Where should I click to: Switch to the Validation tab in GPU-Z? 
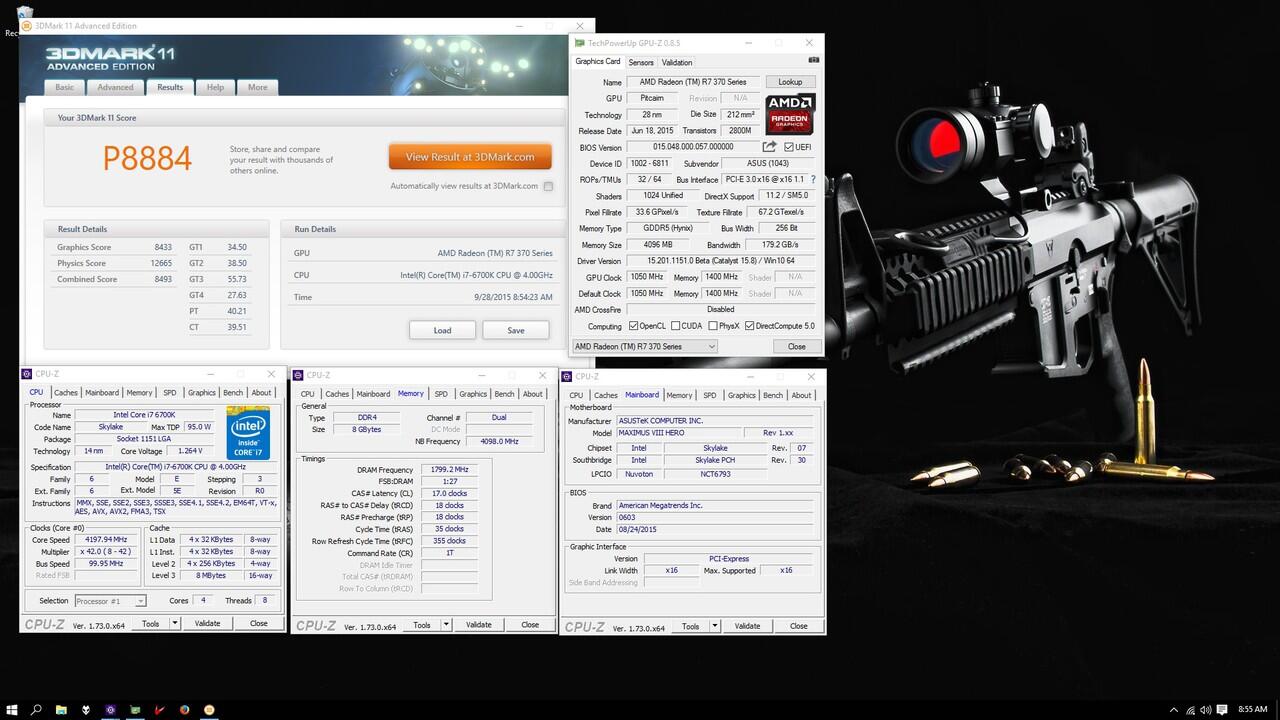(x=677, y=62)
